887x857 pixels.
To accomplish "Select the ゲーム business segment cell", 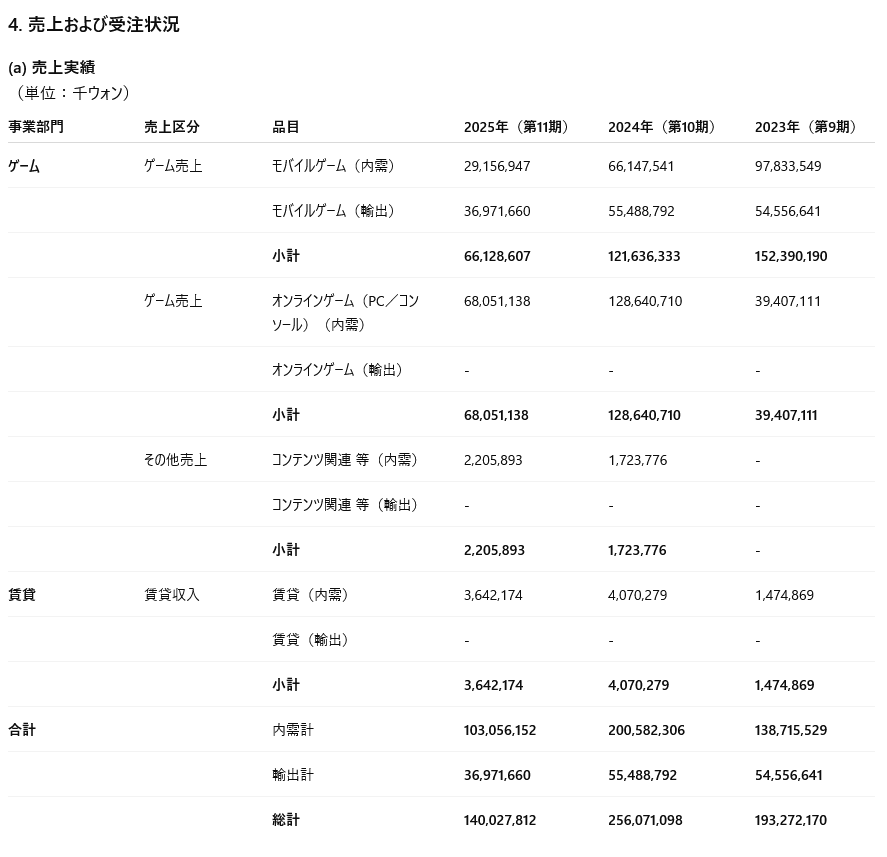I will point(24,166).
